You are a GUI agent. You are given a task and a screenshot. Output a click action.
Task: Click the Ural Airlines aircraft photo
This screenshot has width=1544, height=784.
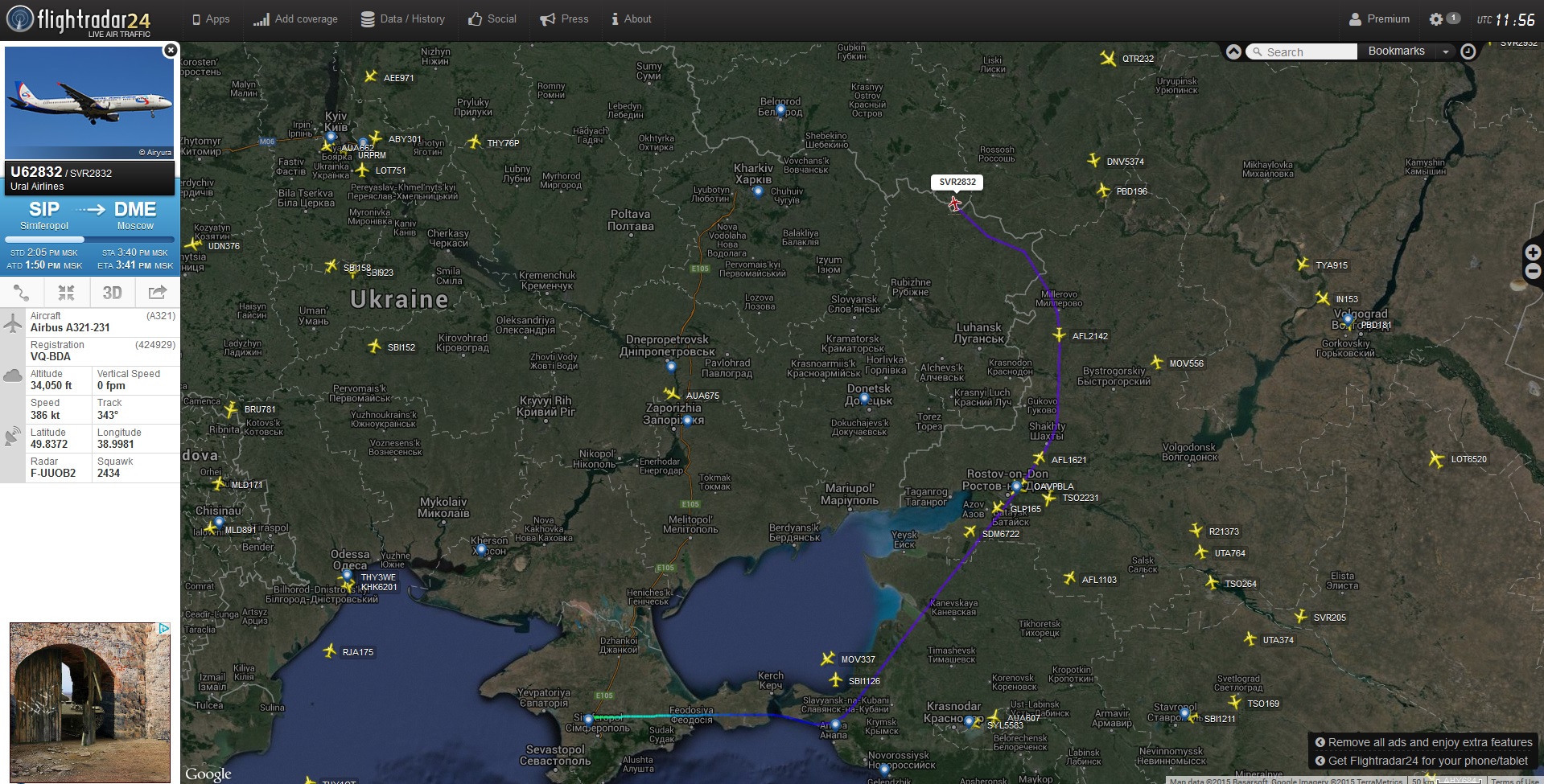pos(89,103)
